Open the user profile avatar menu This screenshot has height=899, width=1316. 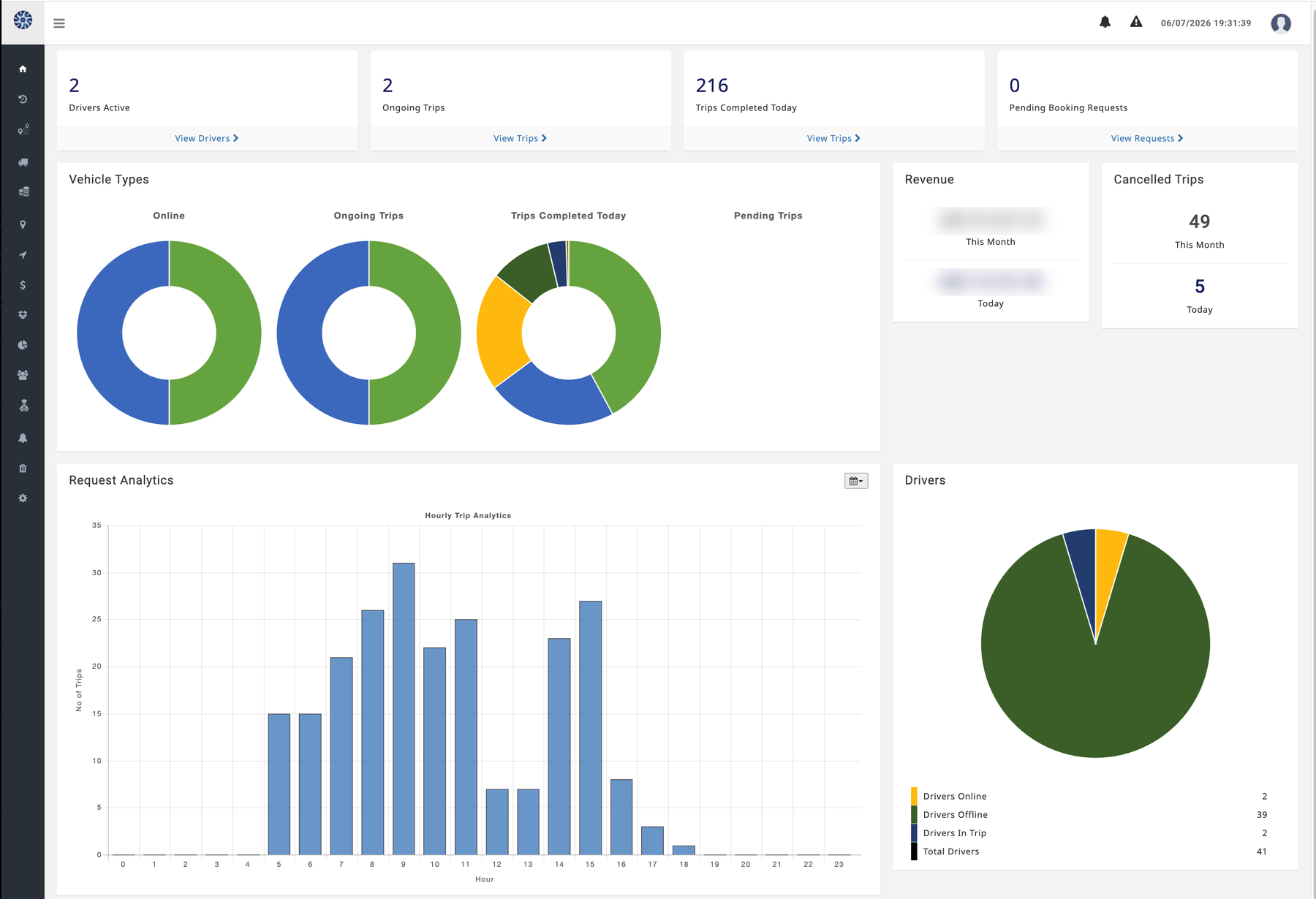pyautogui.click(x=1281, y=23)
